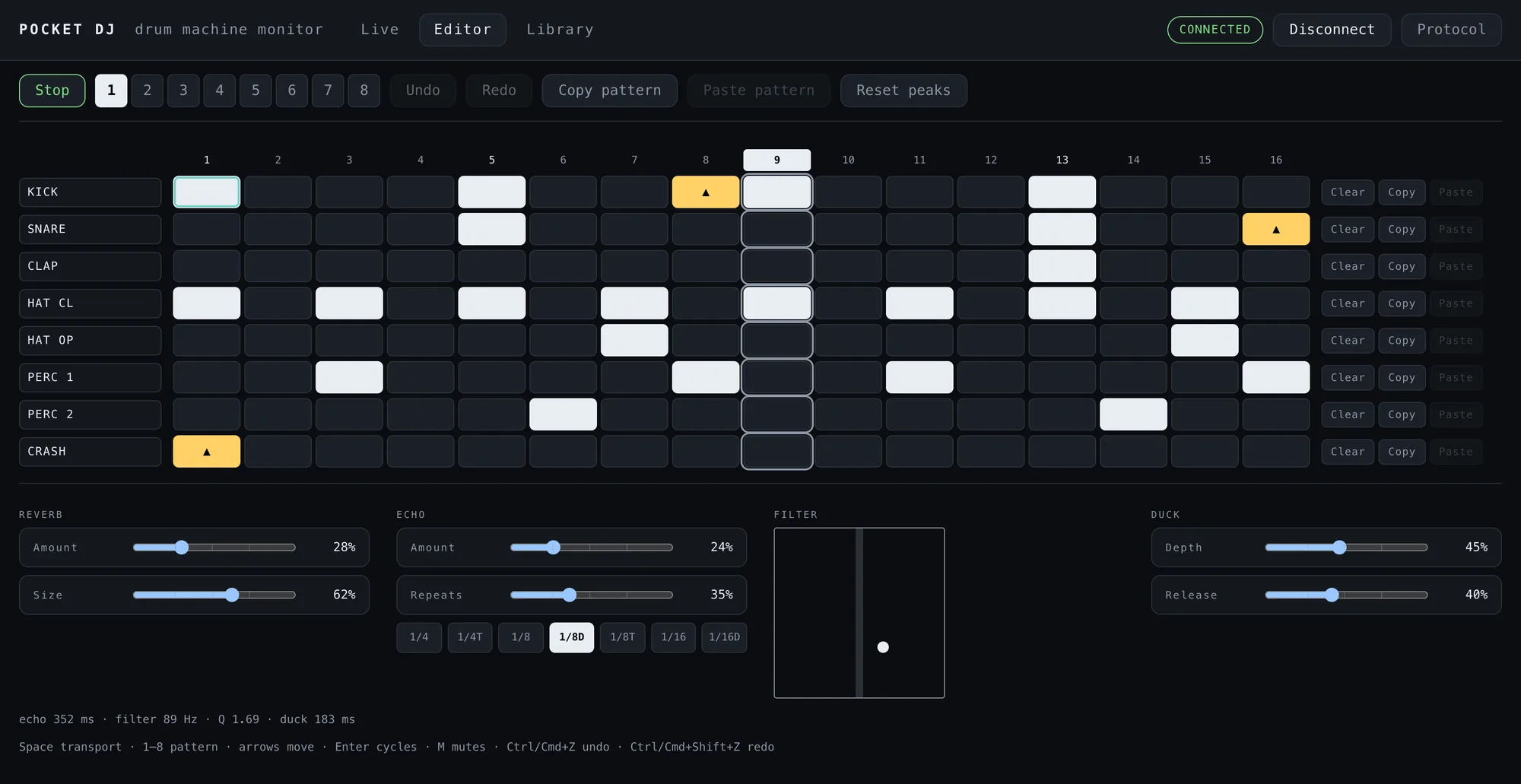Open the Protocol view
Image resolution: width=1521 pixels, height=784 pixels.
(x=1451, y=30)
